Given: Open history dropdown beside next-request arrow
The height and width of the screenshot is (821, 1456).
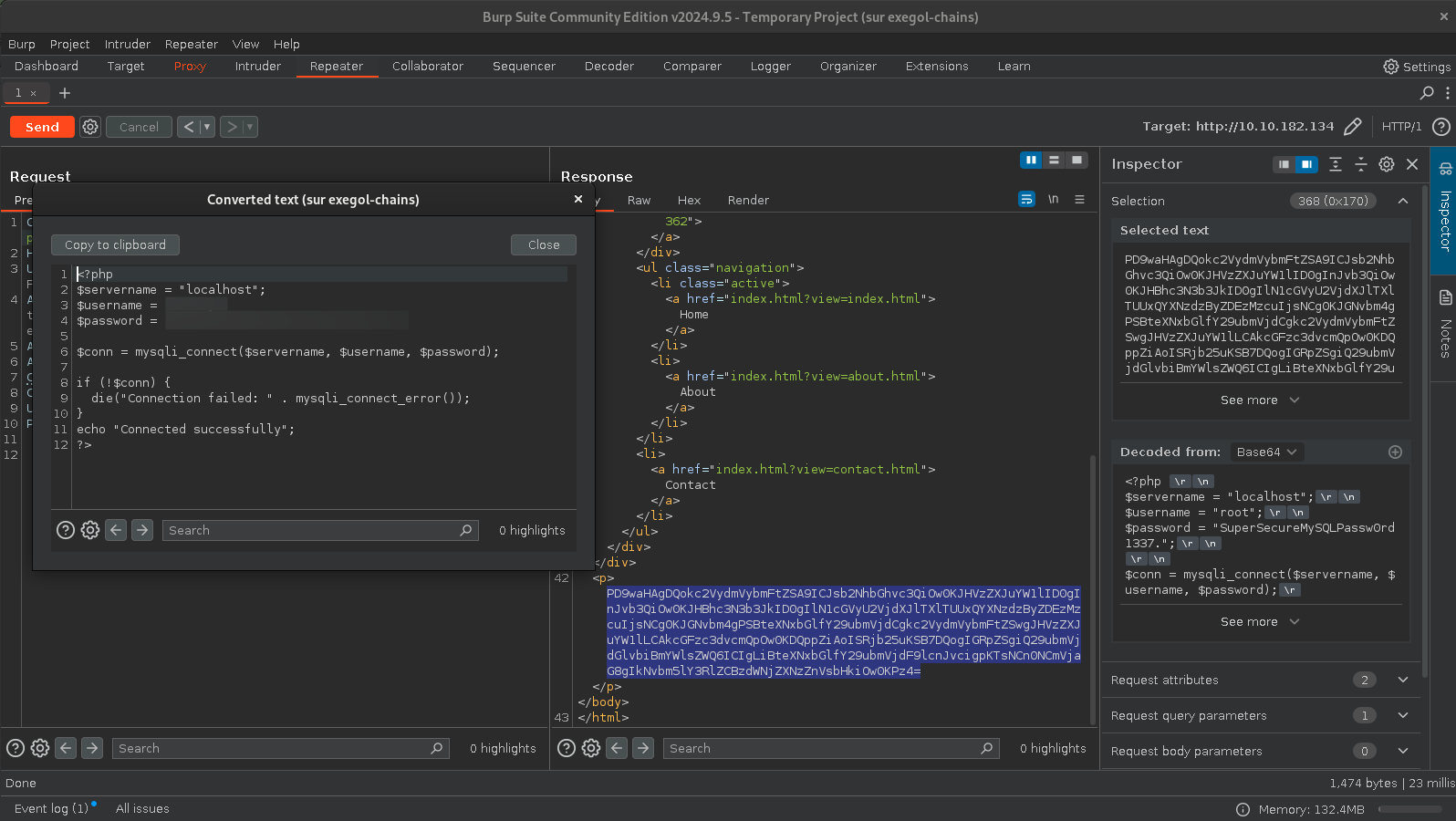Looking at the screenshot, I should pos(250,127).
